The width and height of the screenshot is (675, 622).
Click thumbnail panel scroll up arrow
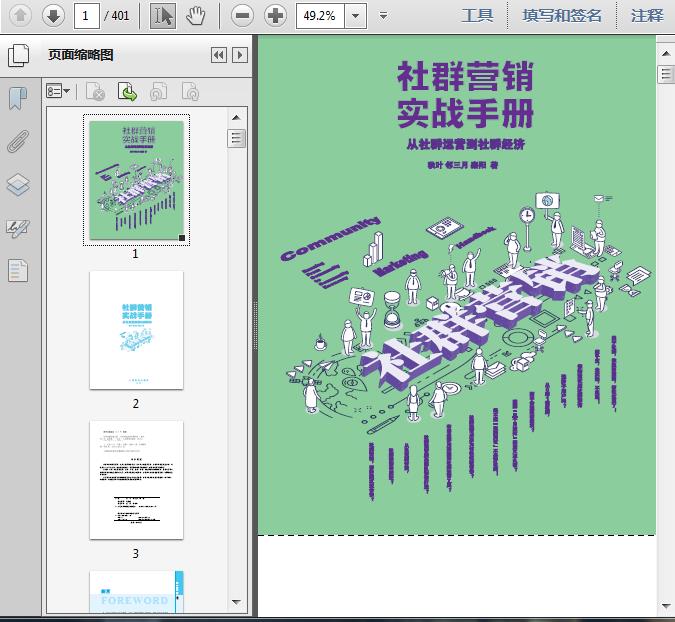click(x=236, y=118)
